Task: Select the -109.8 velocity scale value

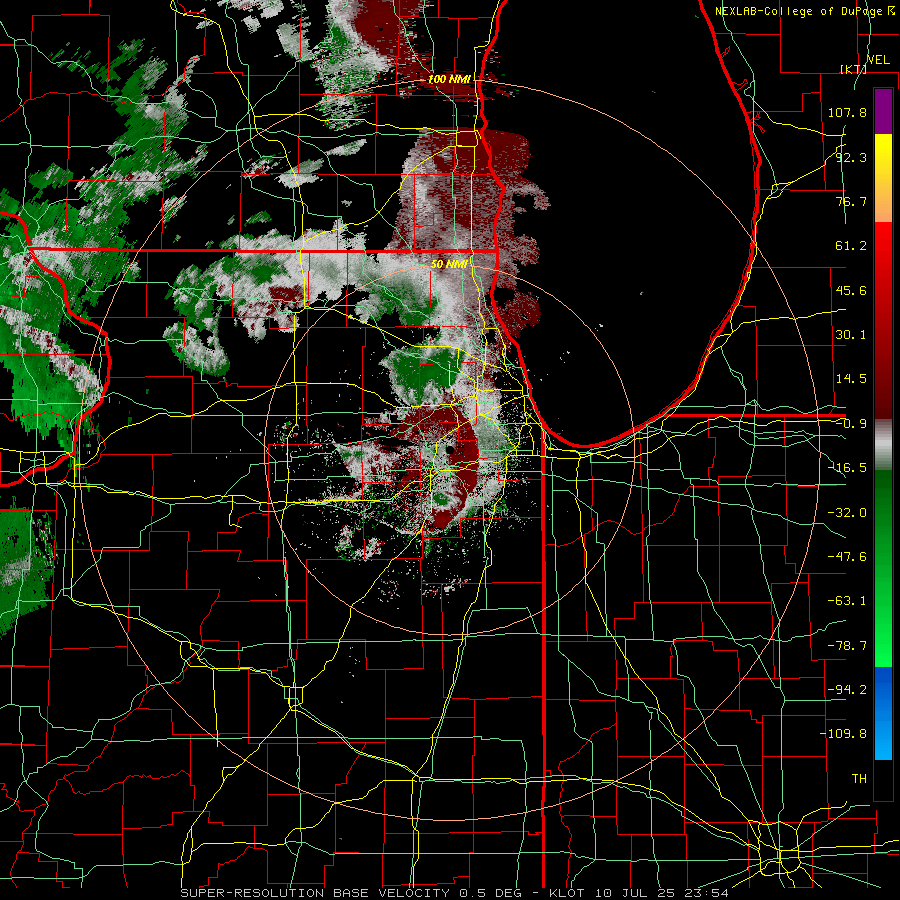Action: pos(843,734)
